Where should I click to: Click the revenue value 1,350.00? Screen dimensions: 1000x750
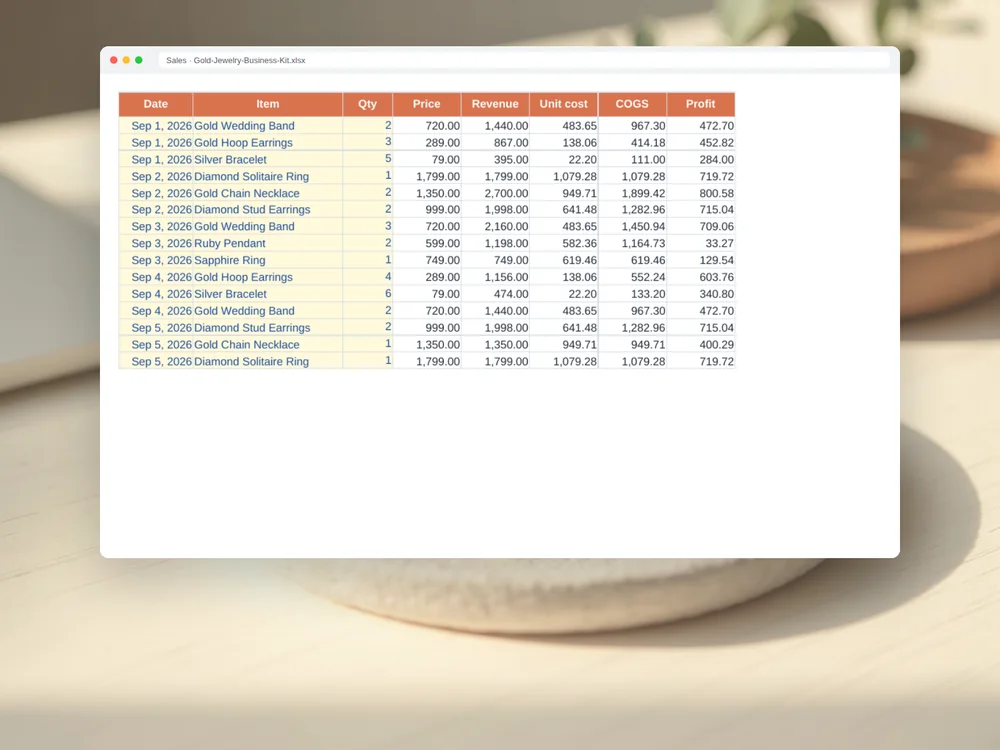[x=506, y=344]
